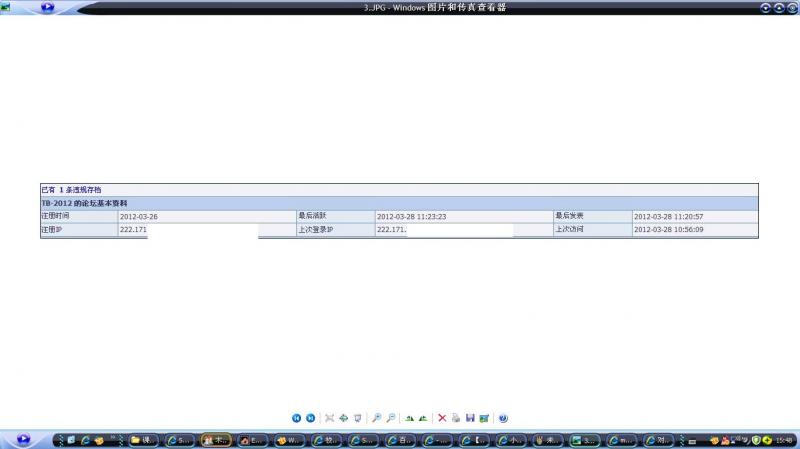Go to the previous image

pos(296,418)
